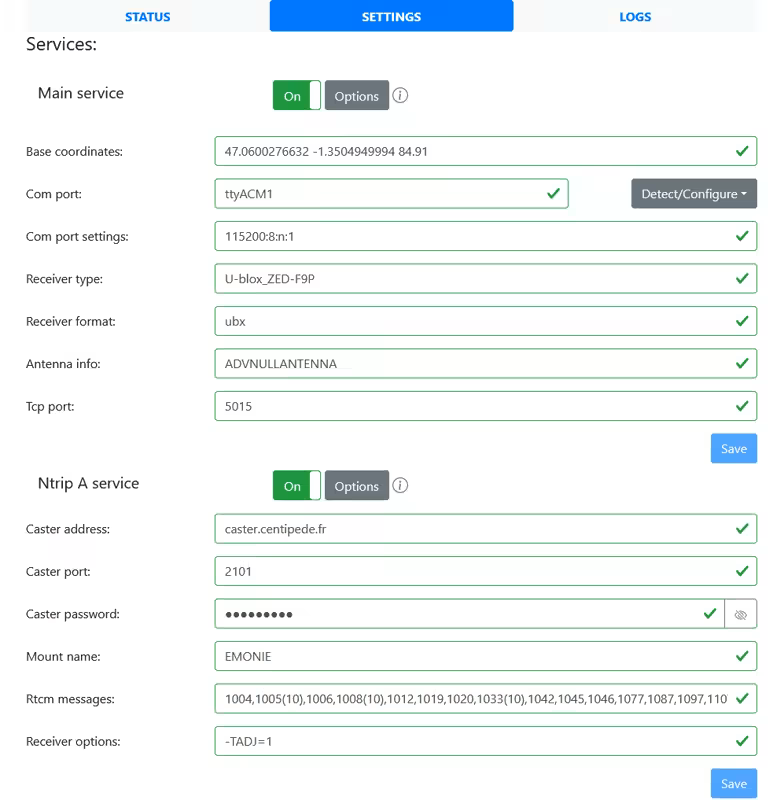The height and width of the screenshot is (800, 784).
Task: Edit the Tcp port field 5015
Action: (x=470, y=407)
